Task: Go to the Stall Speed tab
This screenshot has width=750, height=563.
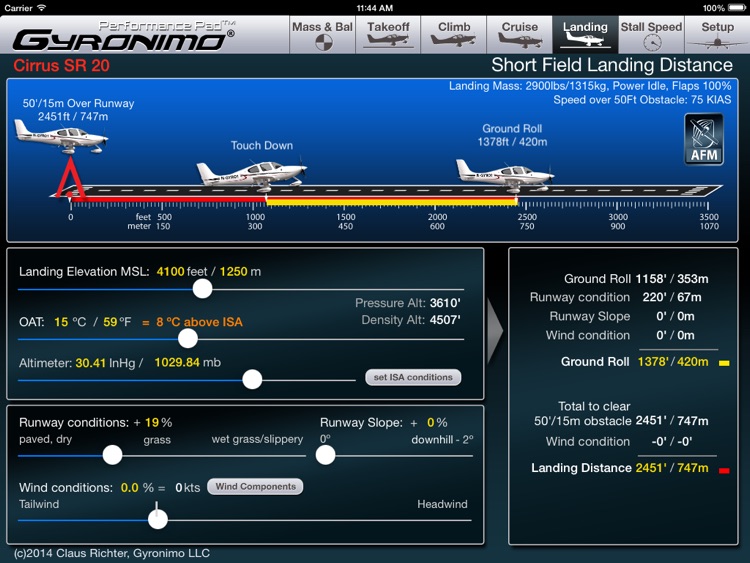Action: (651, 34)
